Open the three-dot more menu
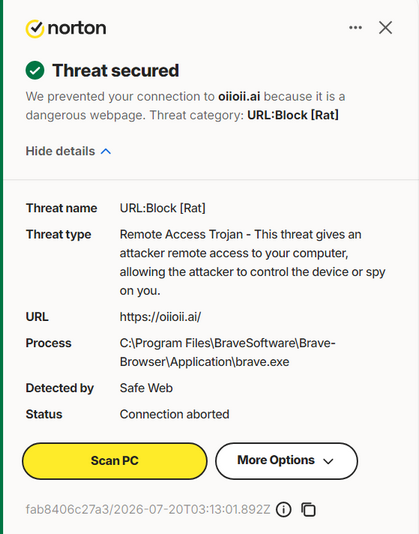 click(x=355, y=28)
